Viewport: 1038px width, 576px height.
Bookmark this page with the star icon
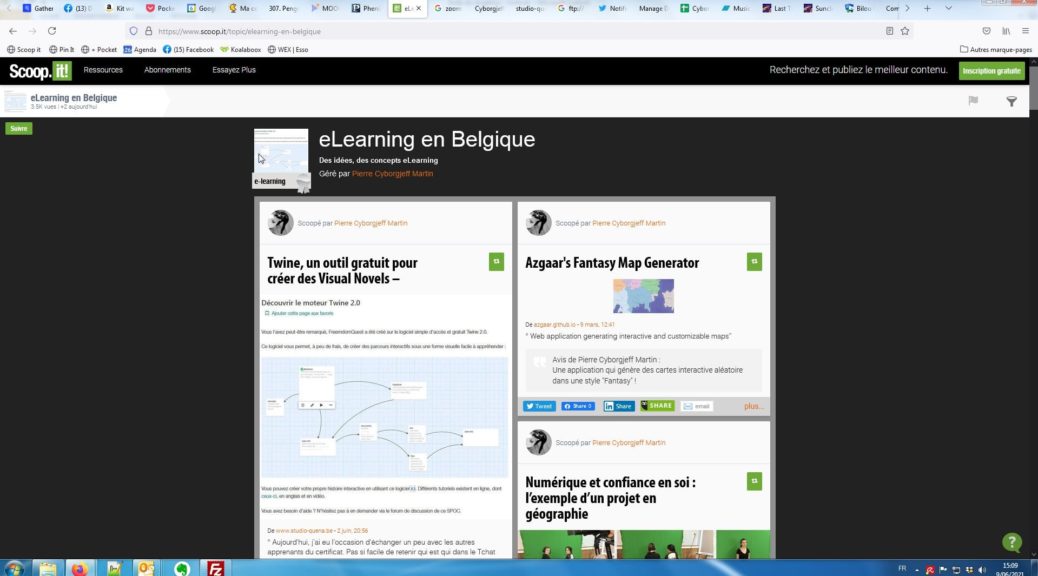(905, 31)
